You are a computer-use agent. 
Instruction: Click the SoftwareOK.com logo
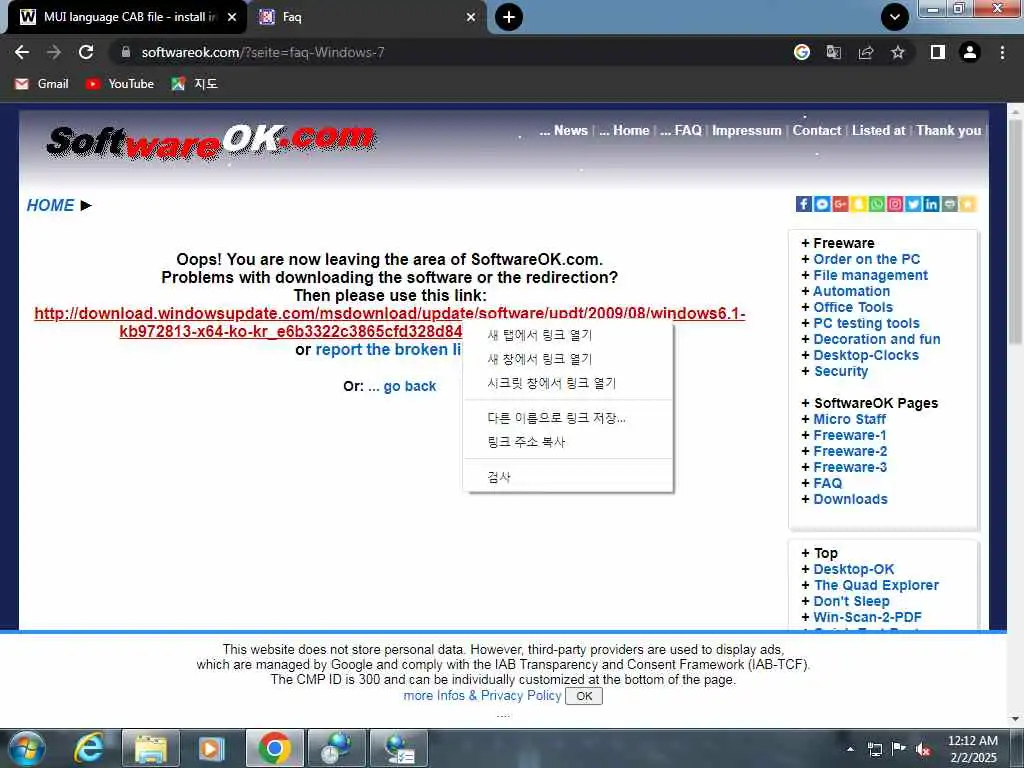click(211, 141)
